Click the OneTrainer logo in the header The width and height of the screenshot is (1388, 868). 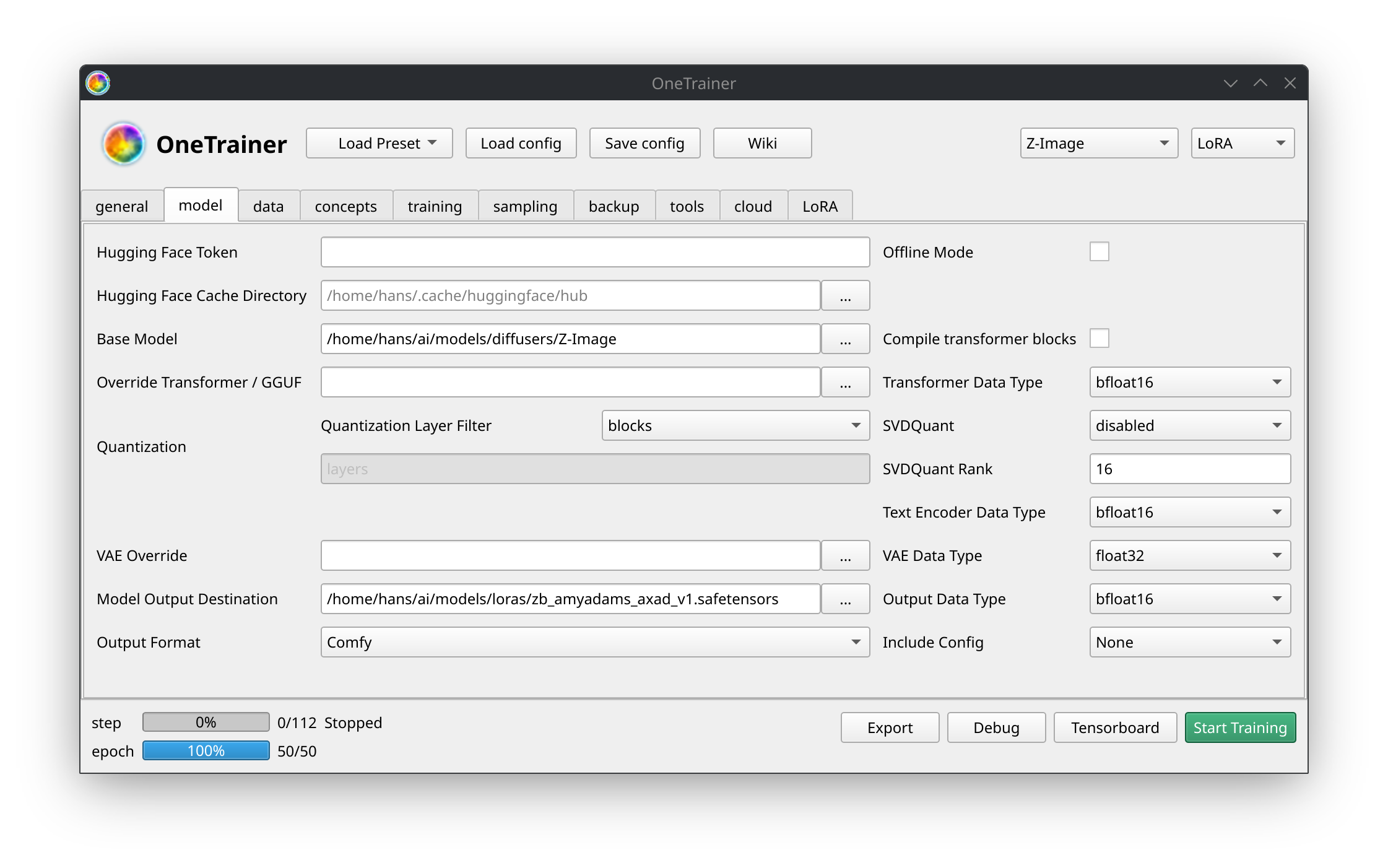124,144
